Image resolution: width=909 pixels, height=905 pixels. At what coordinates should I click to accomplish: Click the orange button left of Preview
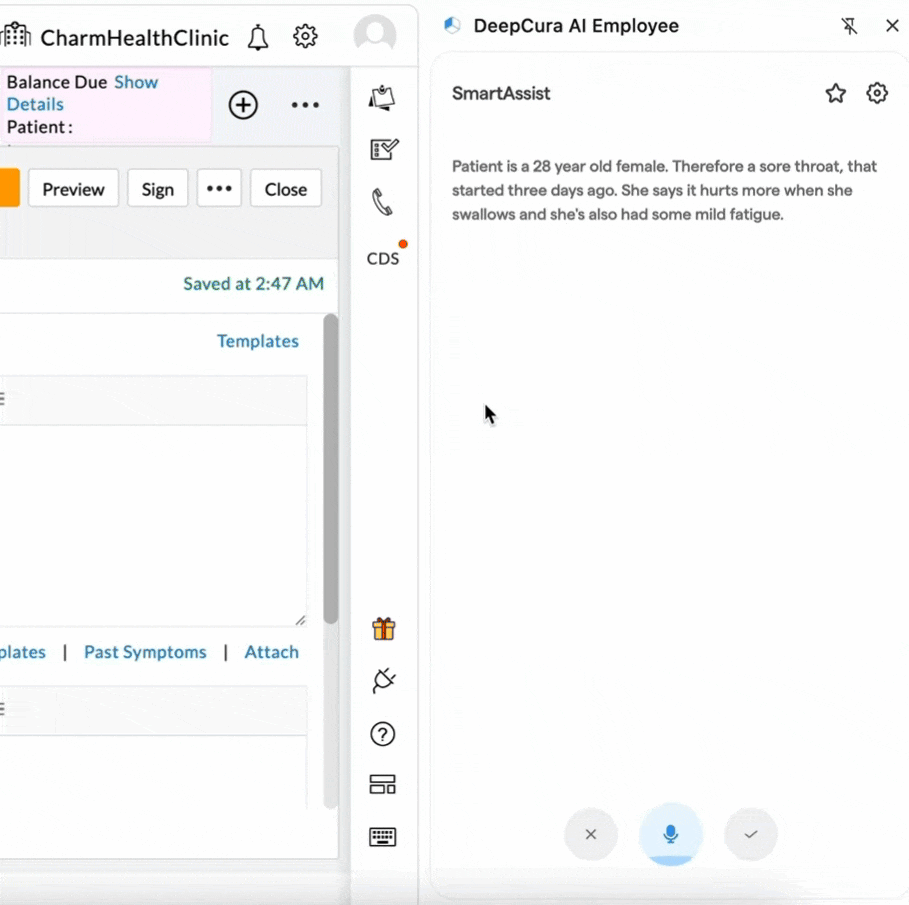coord(10,188)
